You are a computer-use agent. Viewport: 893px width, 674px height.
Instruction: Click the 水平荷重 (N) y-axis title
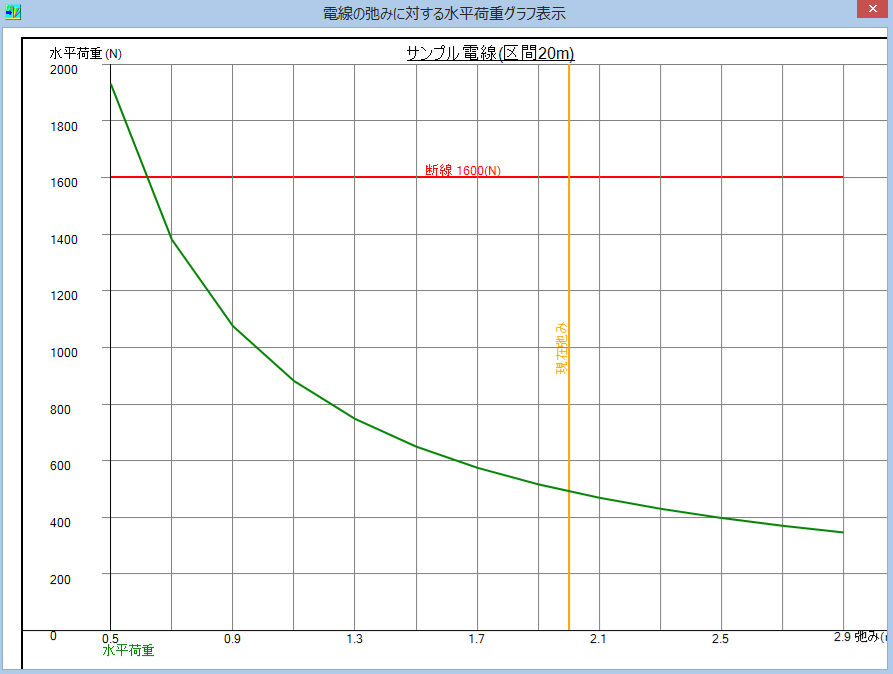[86, 53]
